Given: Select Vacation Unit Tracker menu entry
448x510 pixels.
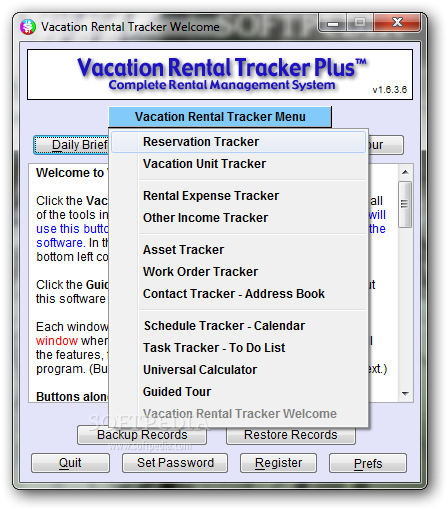Looking at the screenshot, I should pos(238,164).
